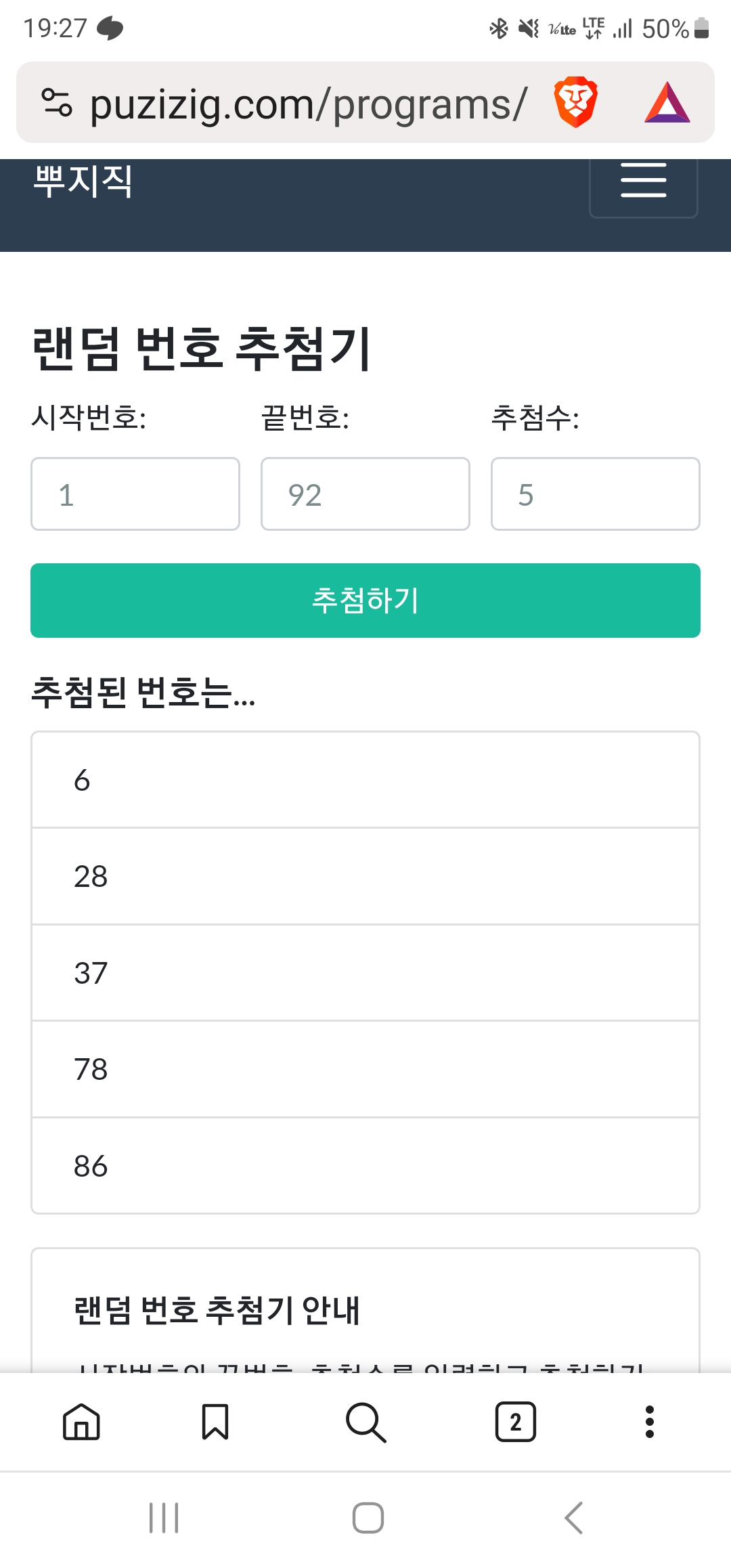Focus the 추첨수 input field
Screen dimensions: 731x1568
pyautogui.click(x=596, y=494)
